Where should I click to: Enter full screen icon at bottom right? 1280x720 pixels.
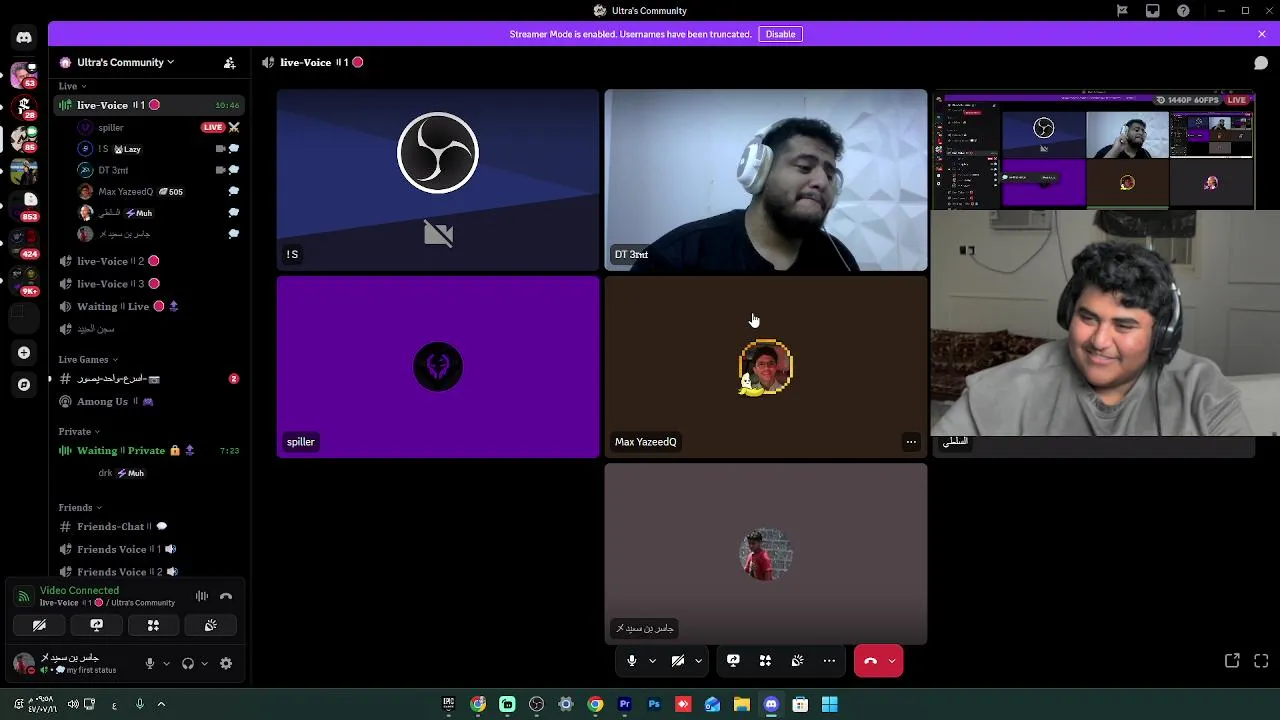(x=1261, y=660)
